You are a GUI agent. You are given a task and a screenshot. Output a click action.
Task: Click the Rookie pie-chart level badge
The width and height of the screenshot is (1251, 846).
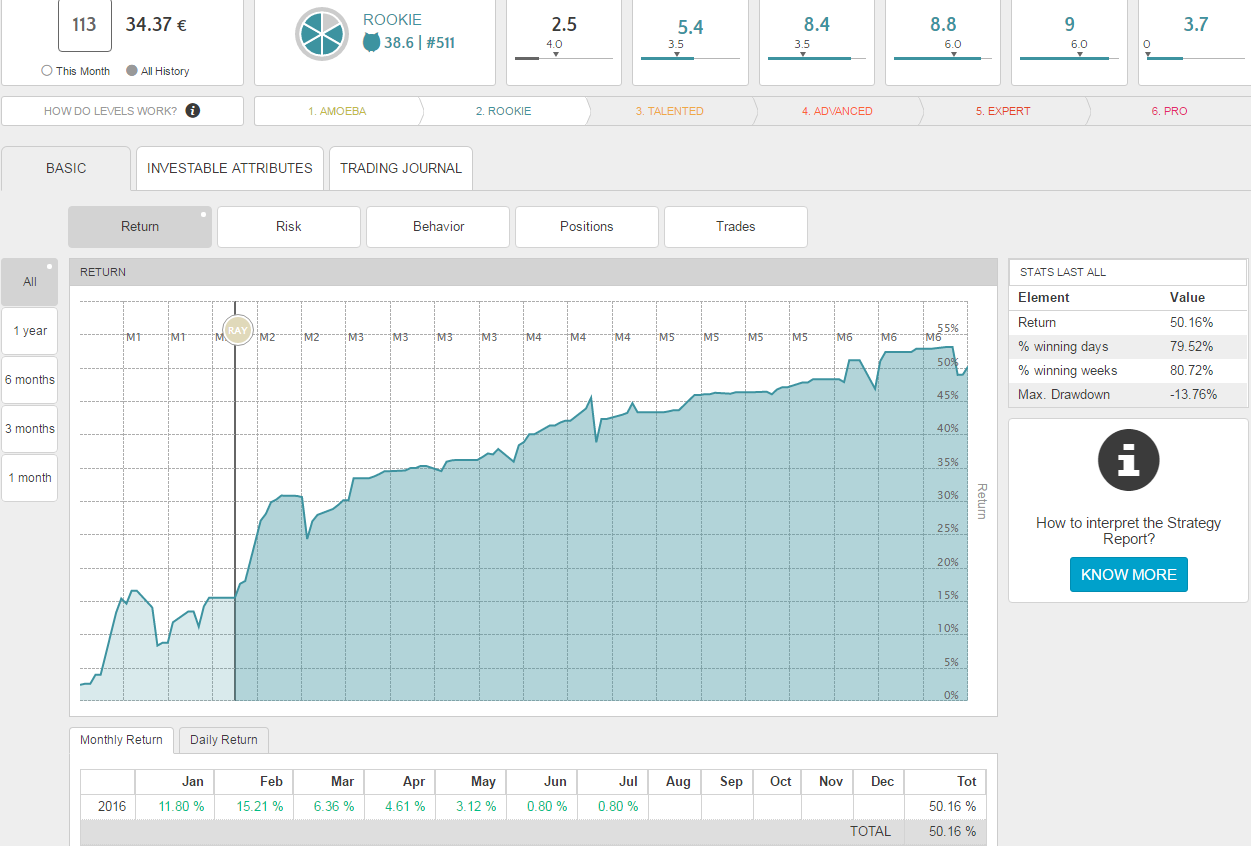tap(321, 34)
